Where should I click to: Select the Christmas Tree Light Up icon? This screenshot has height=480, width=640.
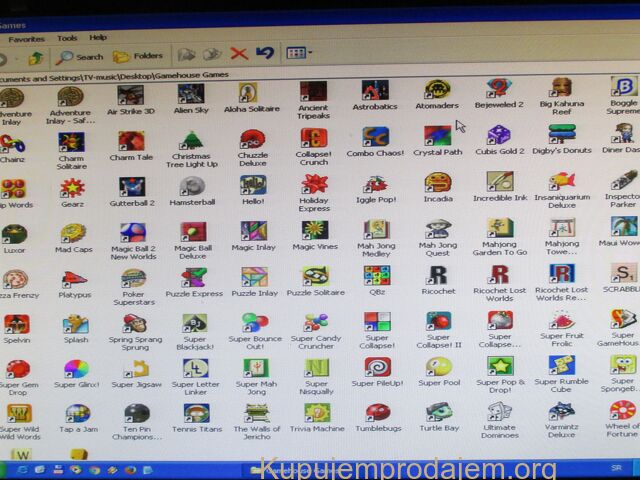(x=191, y=141)
